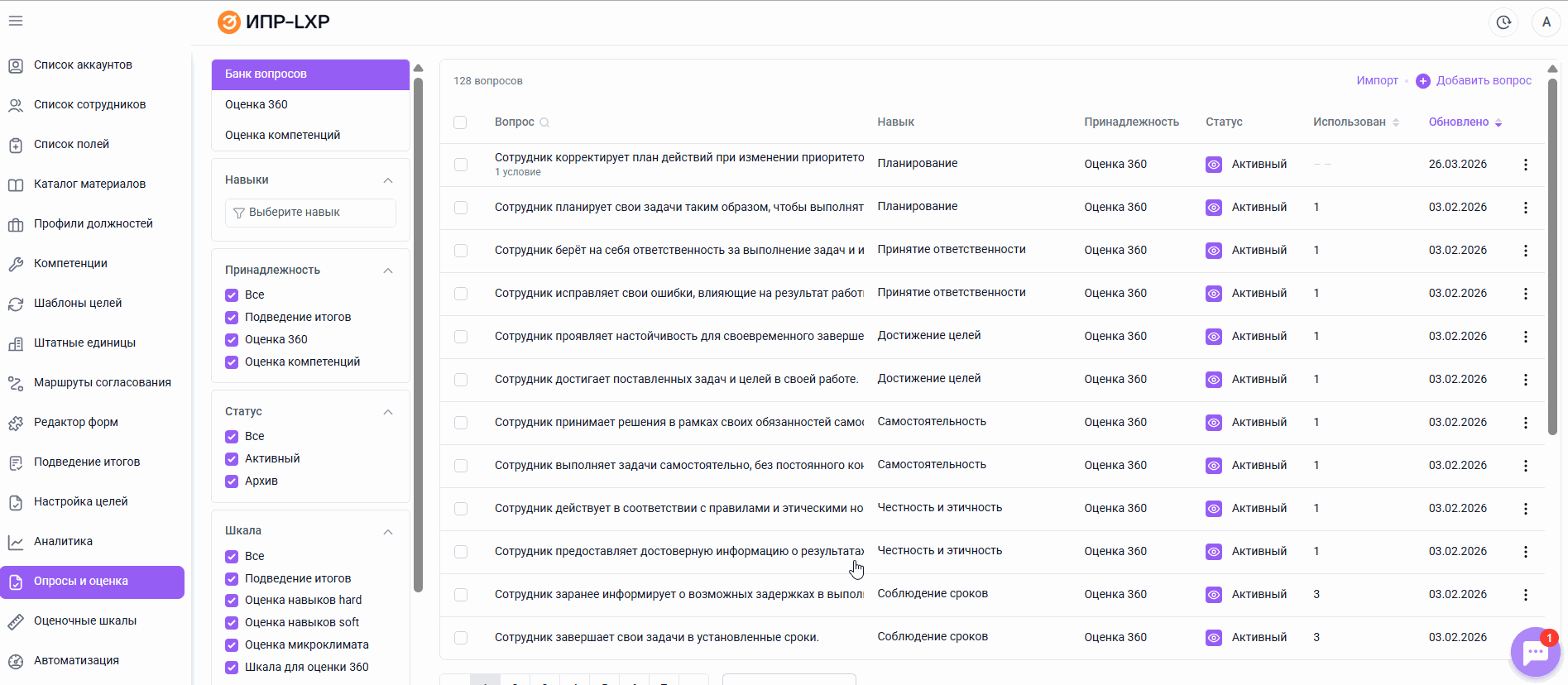Sort by Обновлено column arrows
Screen dimensions: 1568x685
[x=1498, y=122]
